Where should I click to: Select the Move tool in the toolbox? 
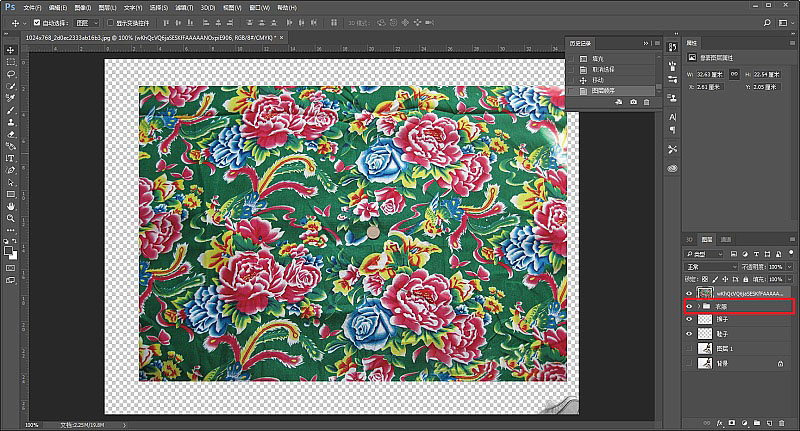10,50
